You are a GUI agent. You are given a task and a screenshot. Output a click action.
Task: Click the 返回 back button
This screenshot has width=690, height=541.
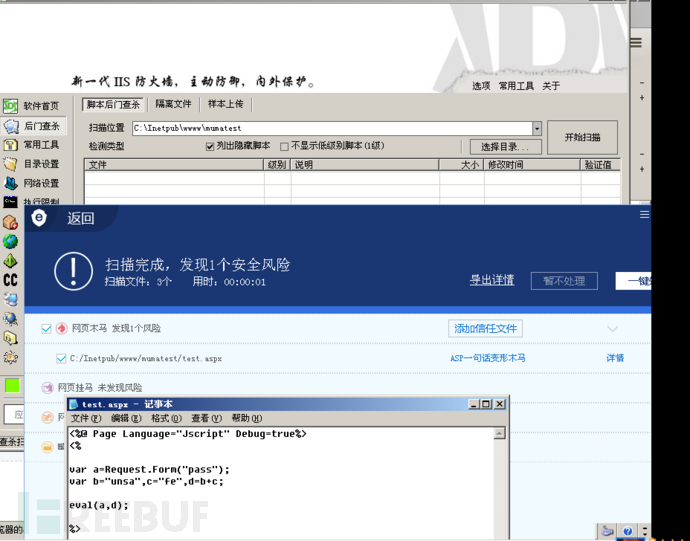click(x=81, y=218)
